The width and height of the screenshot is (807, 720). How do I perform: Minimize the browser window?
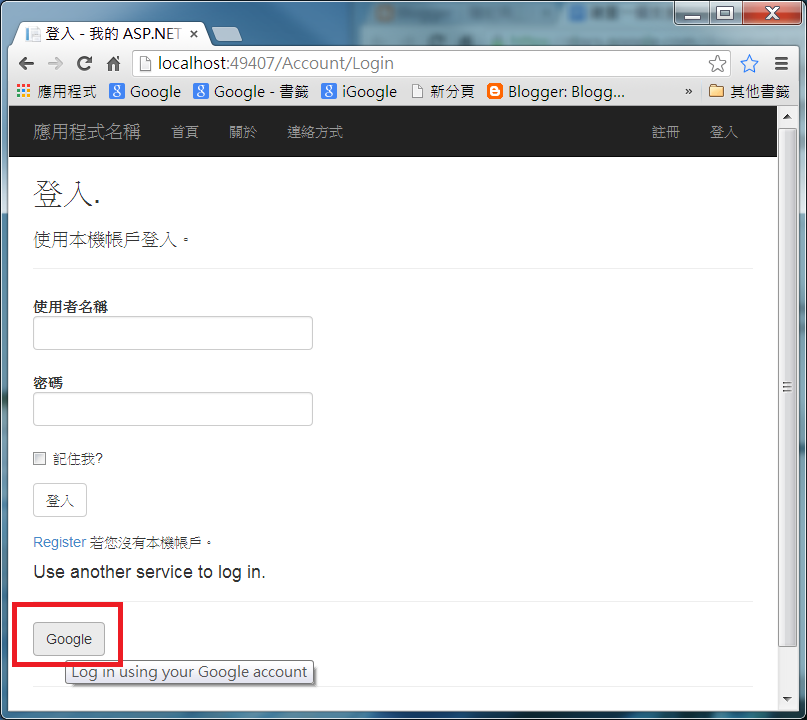pos(692,14)
